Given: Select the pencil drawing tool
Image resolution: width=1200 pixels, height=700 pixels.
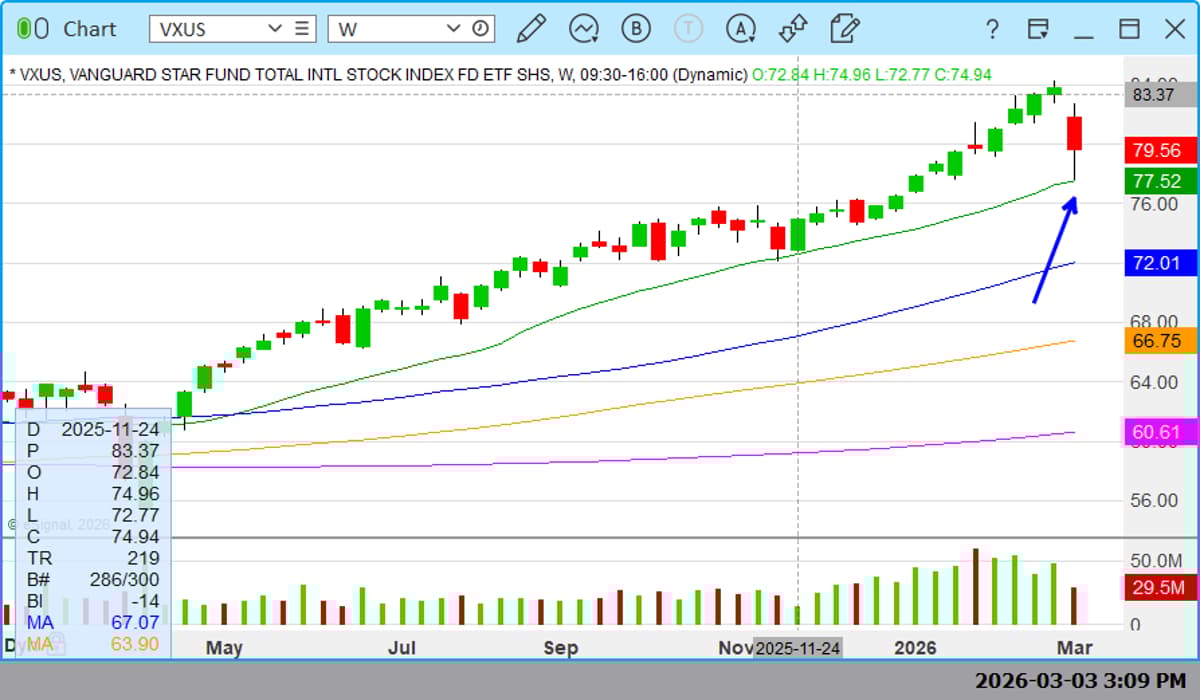Looking at the screenshot, I should pyautogui.click(x=533, y=29).
